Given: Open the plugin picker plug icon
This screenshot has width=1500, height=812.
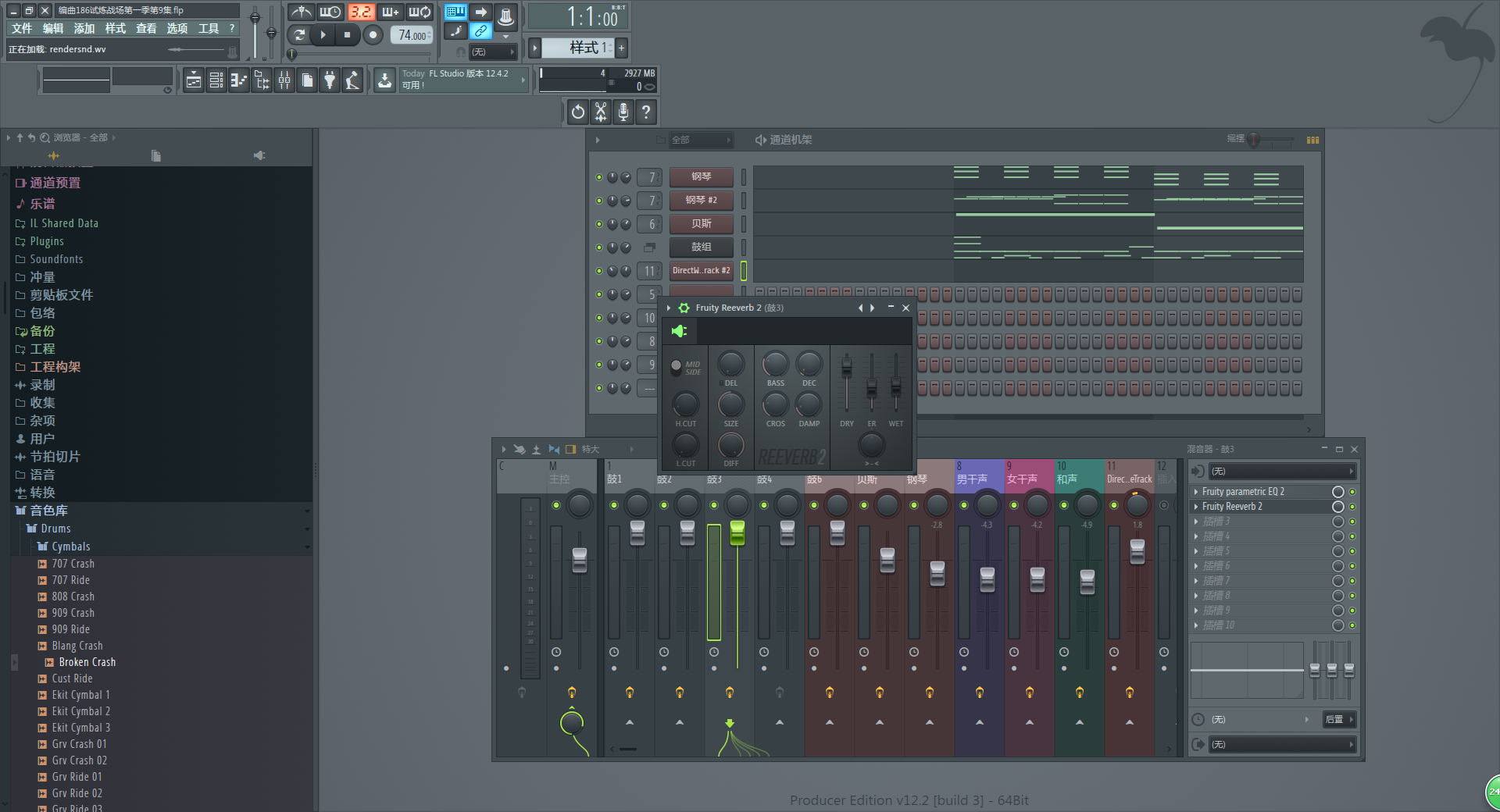Looking at the screenshot, I should click(330, 80).
